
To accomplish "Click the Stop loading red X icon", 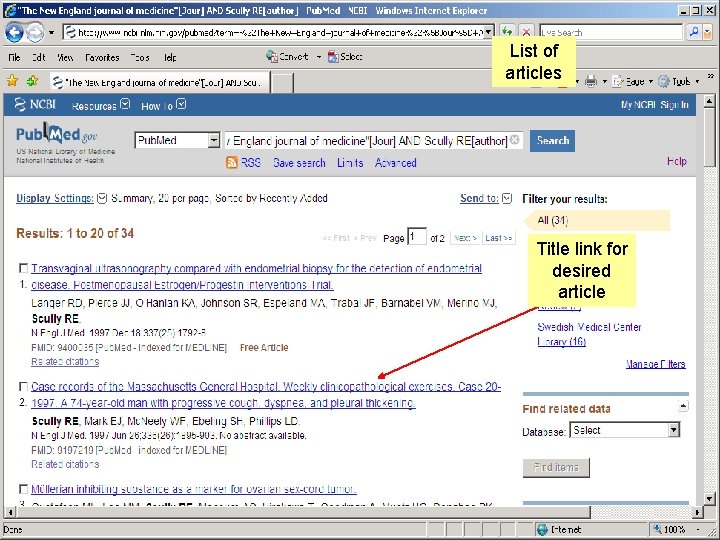I will click(526, 32).
